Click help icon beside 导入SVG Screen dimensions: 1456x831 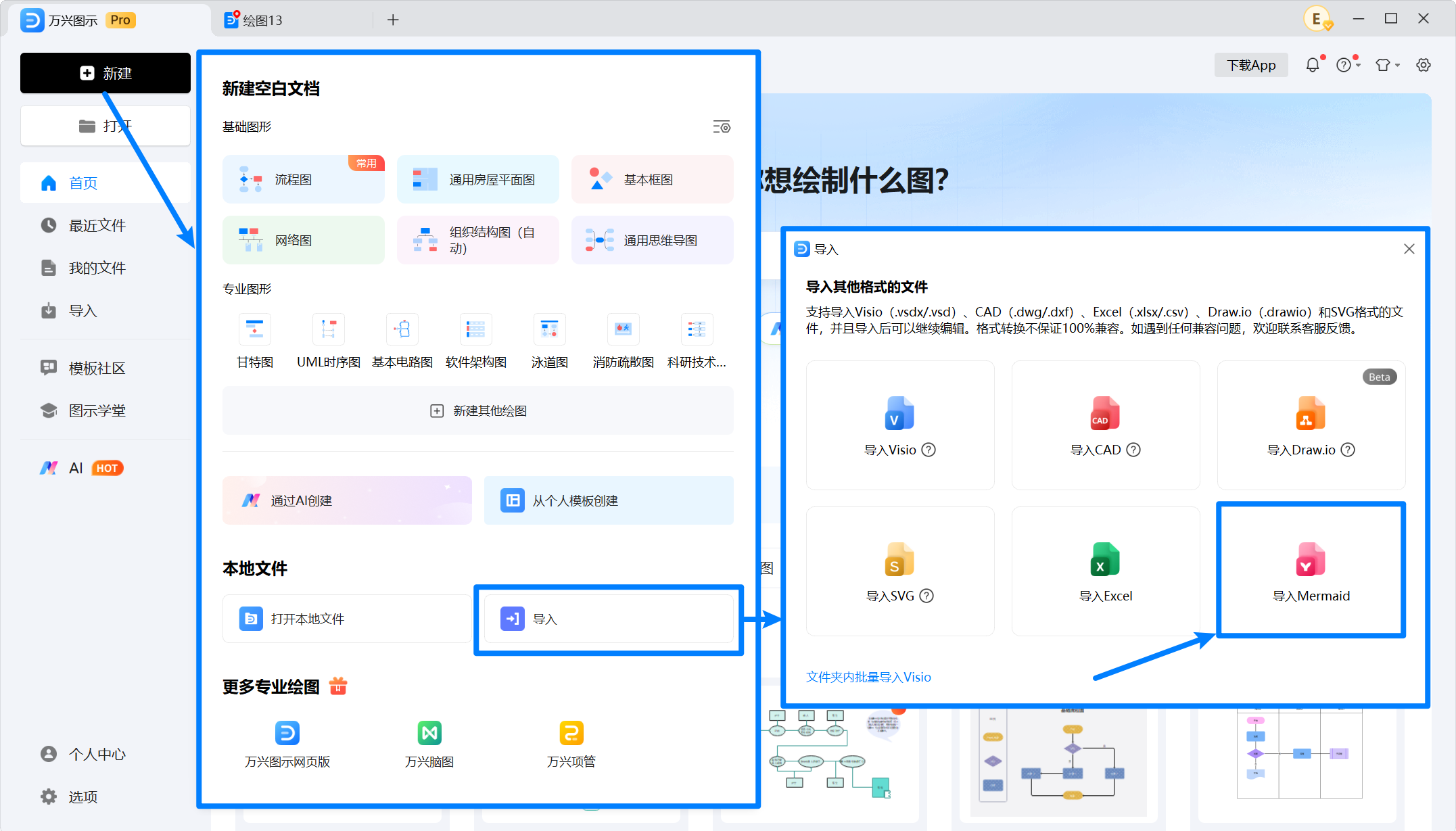tap(927, 596)
